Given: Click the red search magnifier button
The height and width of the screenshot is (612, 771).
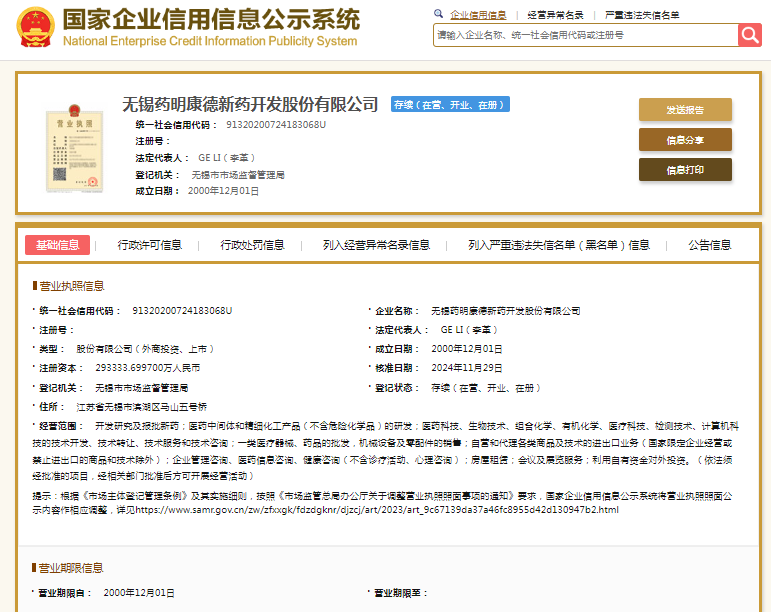Looking at the screenshot, I should 749,35.
